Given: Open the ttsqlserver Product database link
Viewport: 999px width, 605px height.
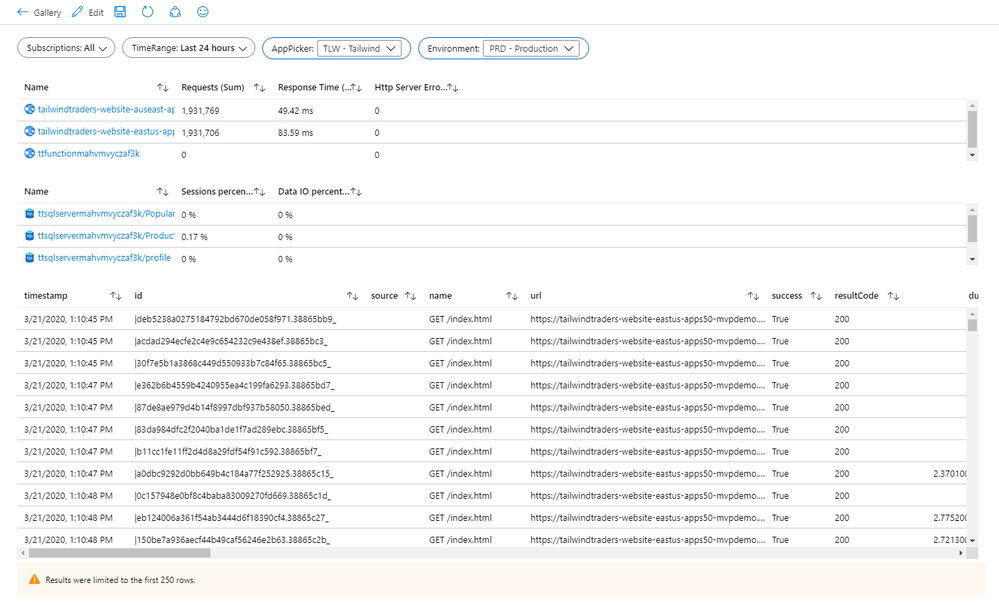Looking at the screenshot, I should pyautogui.click(x=106, y=236).
